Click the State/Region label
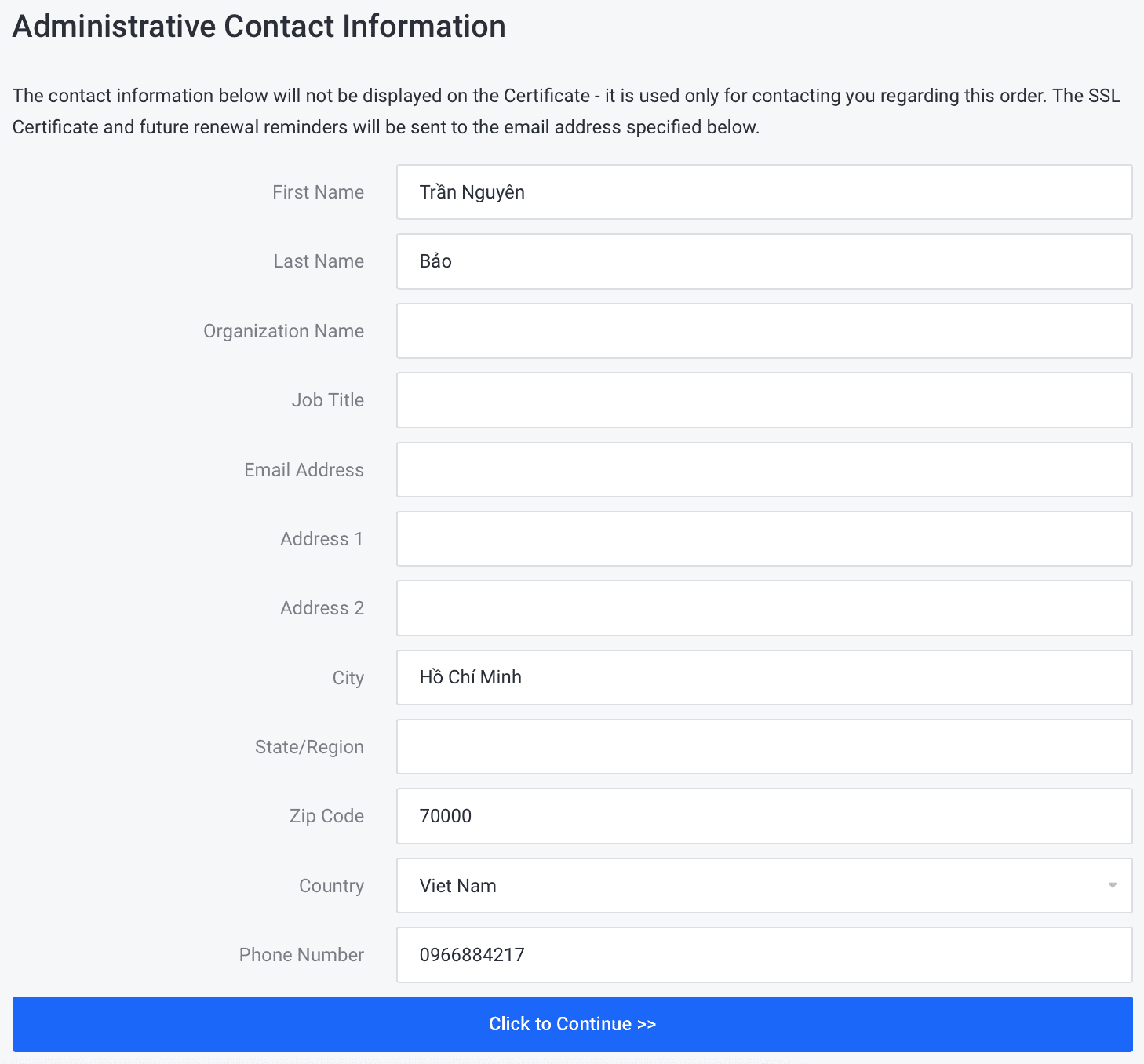 (x=309, y=747)
